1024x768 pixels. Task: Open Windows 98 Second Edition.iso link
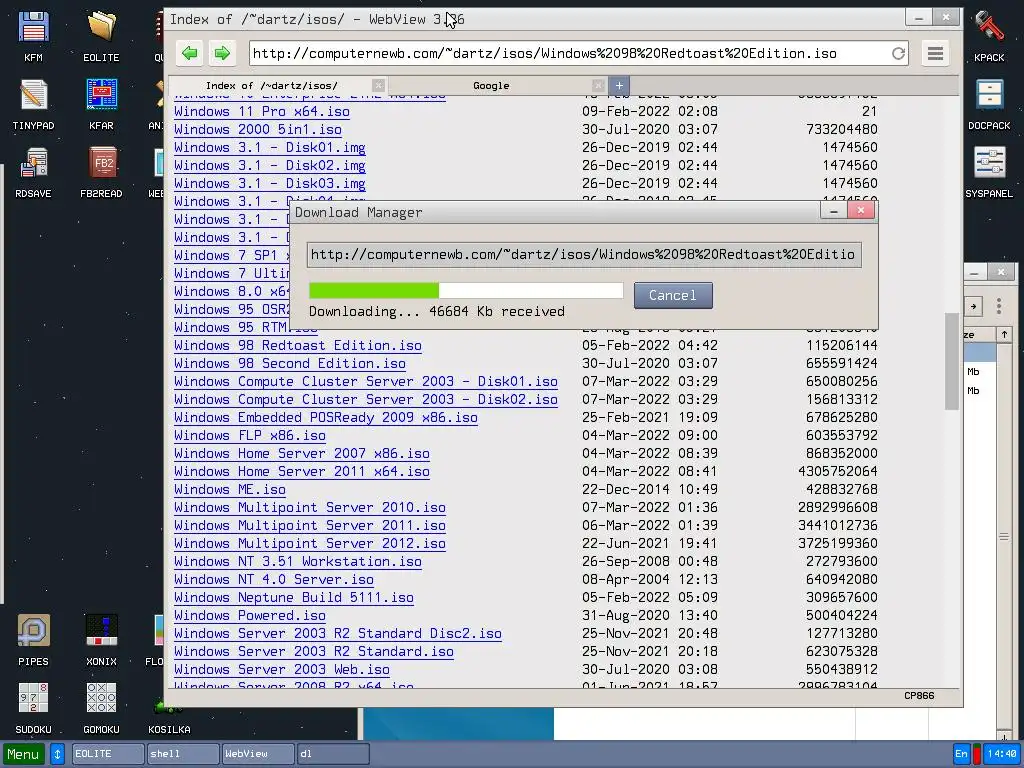pyautogui.click(x=289, y=364)
